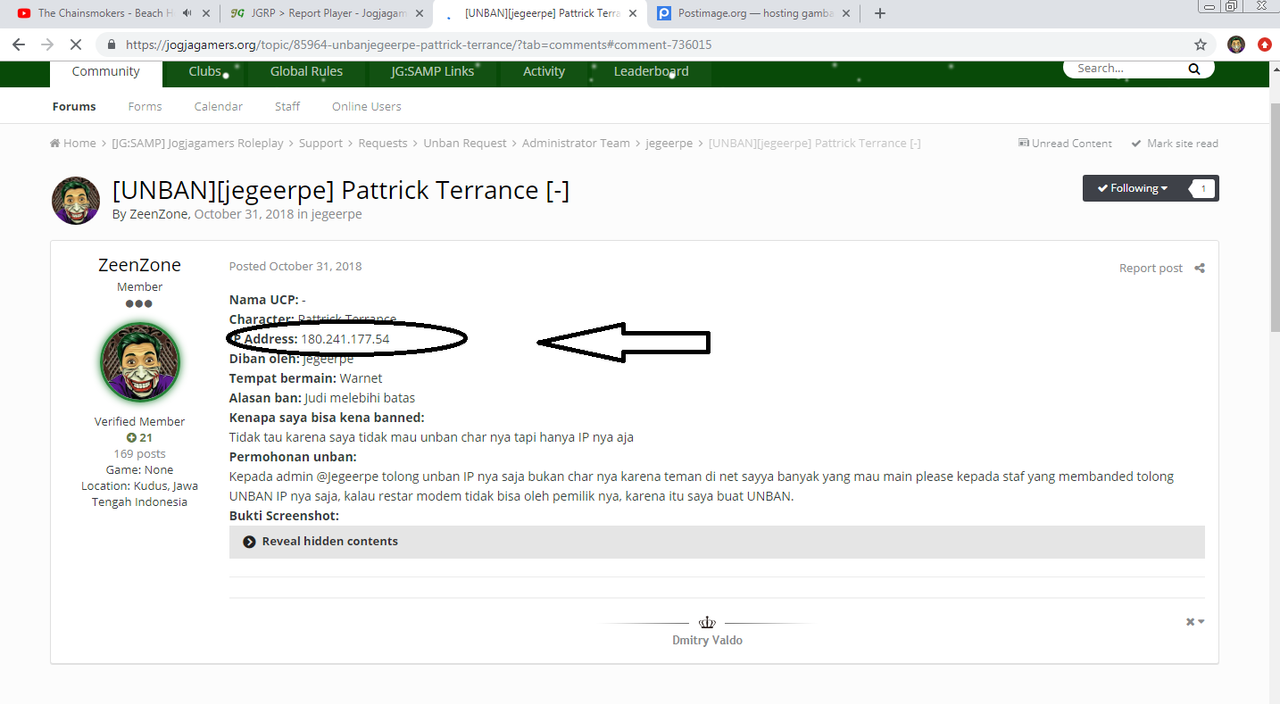This screenshot has height=704, width=1280.
Task: Open the jegeerpe forum link under title
Action: [336, 214]
